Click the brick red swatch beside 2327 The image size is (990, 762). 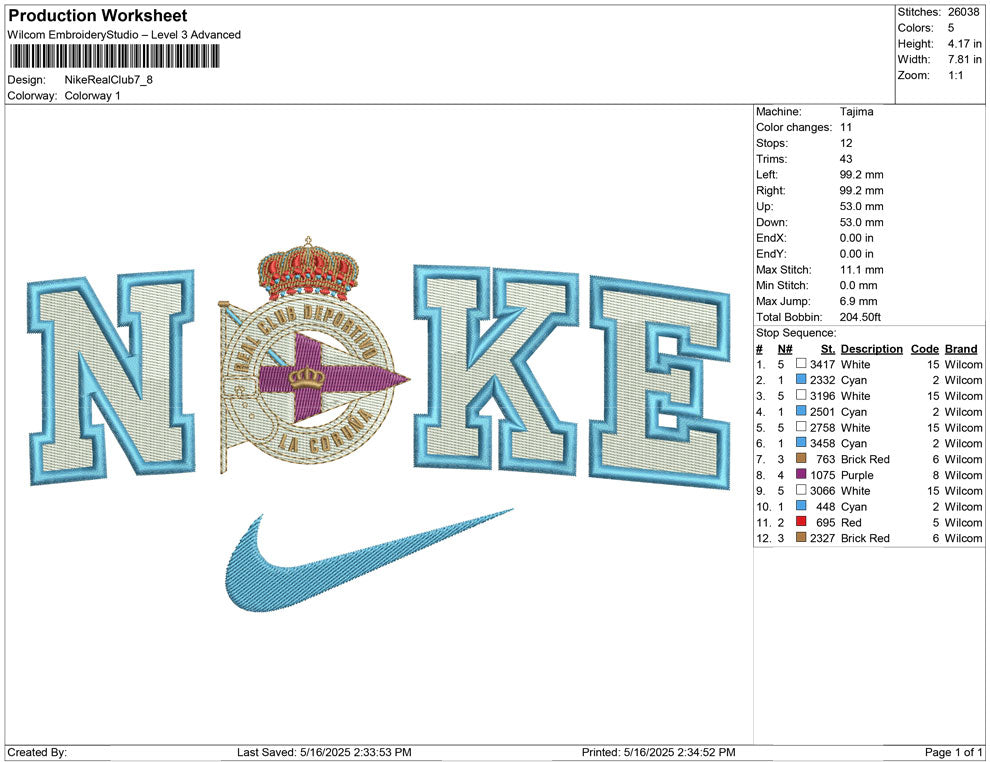pos(801,537)
